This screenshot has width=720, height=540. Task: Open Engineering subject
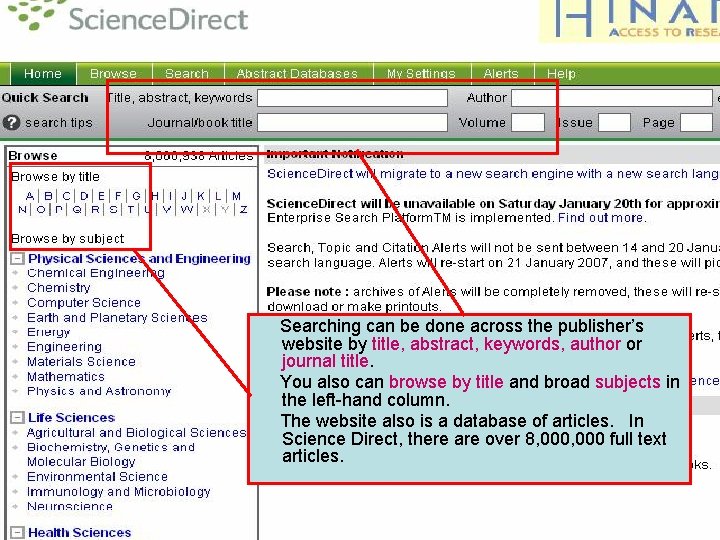[x=64, y=347]
